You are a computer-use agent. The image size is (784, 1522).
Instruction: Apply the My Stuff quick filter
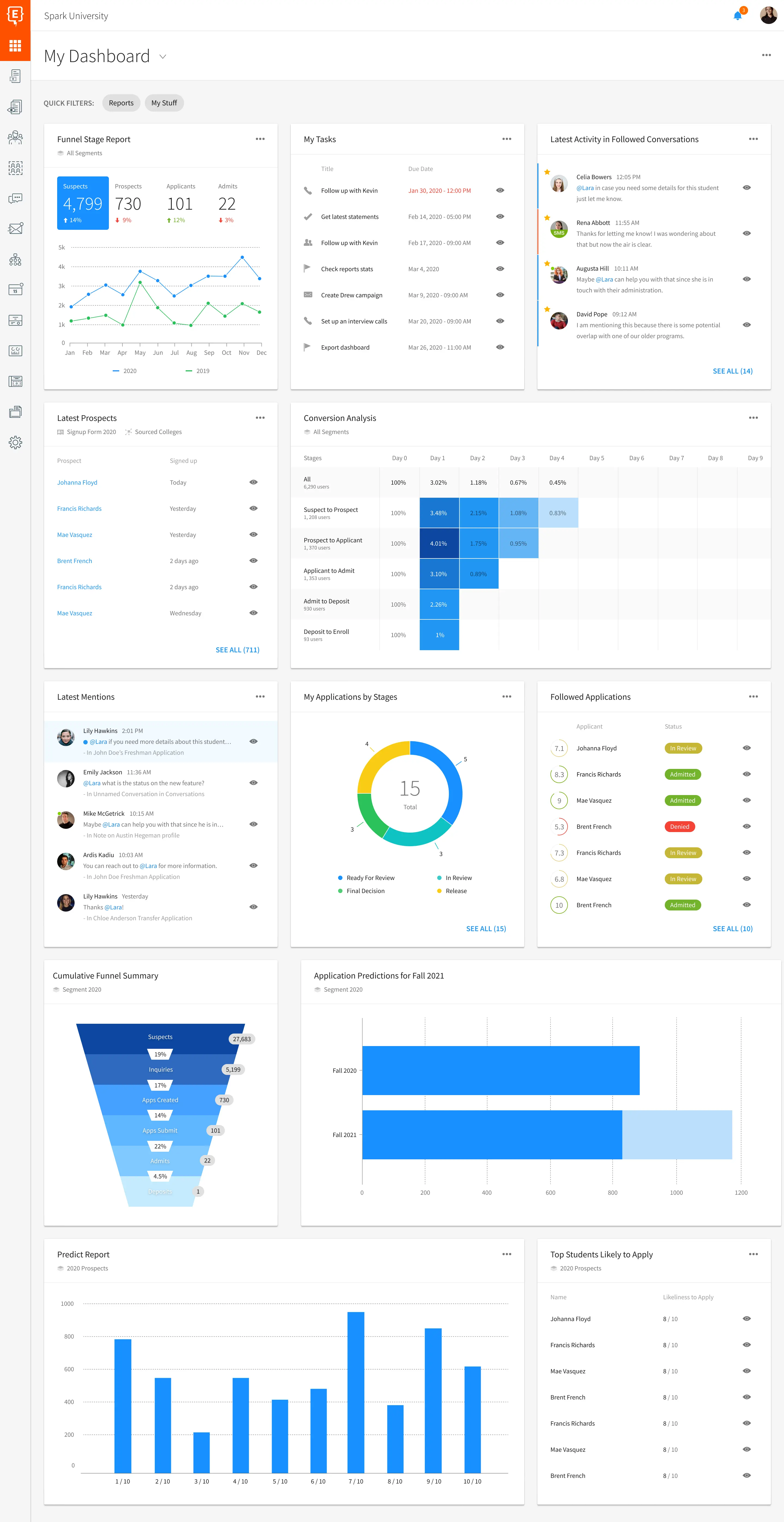click(x=164, y=103)
